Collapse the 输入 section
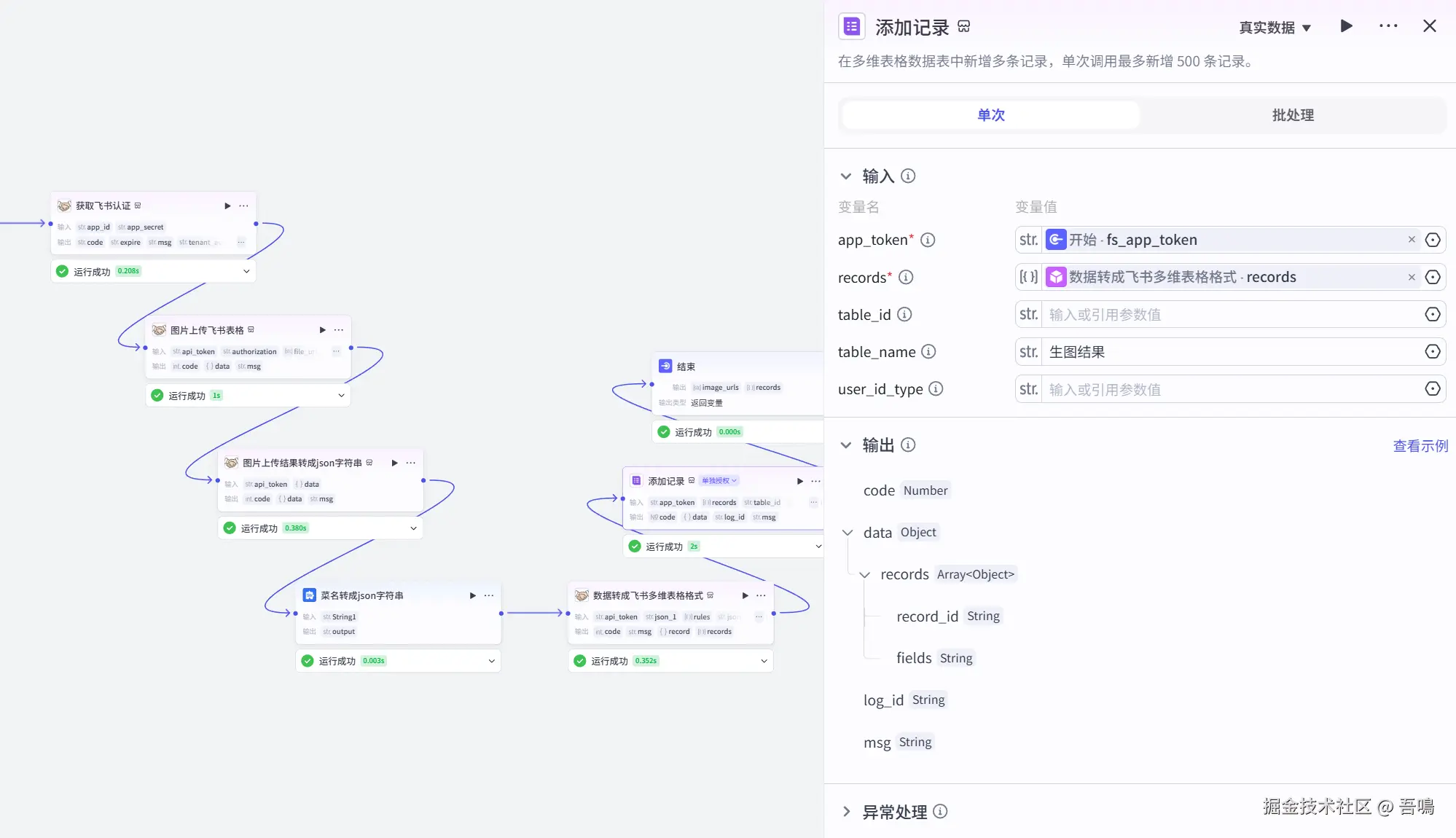 845,176
